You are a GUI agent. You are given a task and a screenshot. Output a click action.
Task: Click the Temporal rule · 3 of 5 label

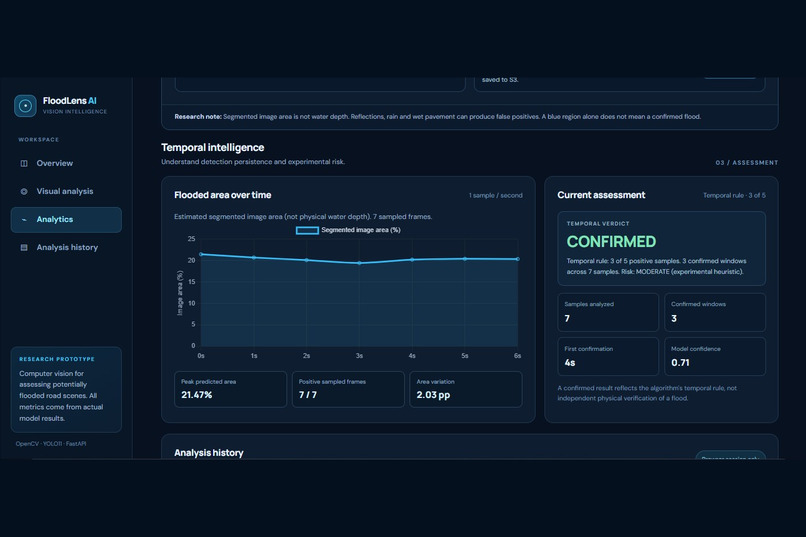tap(734, 195)
